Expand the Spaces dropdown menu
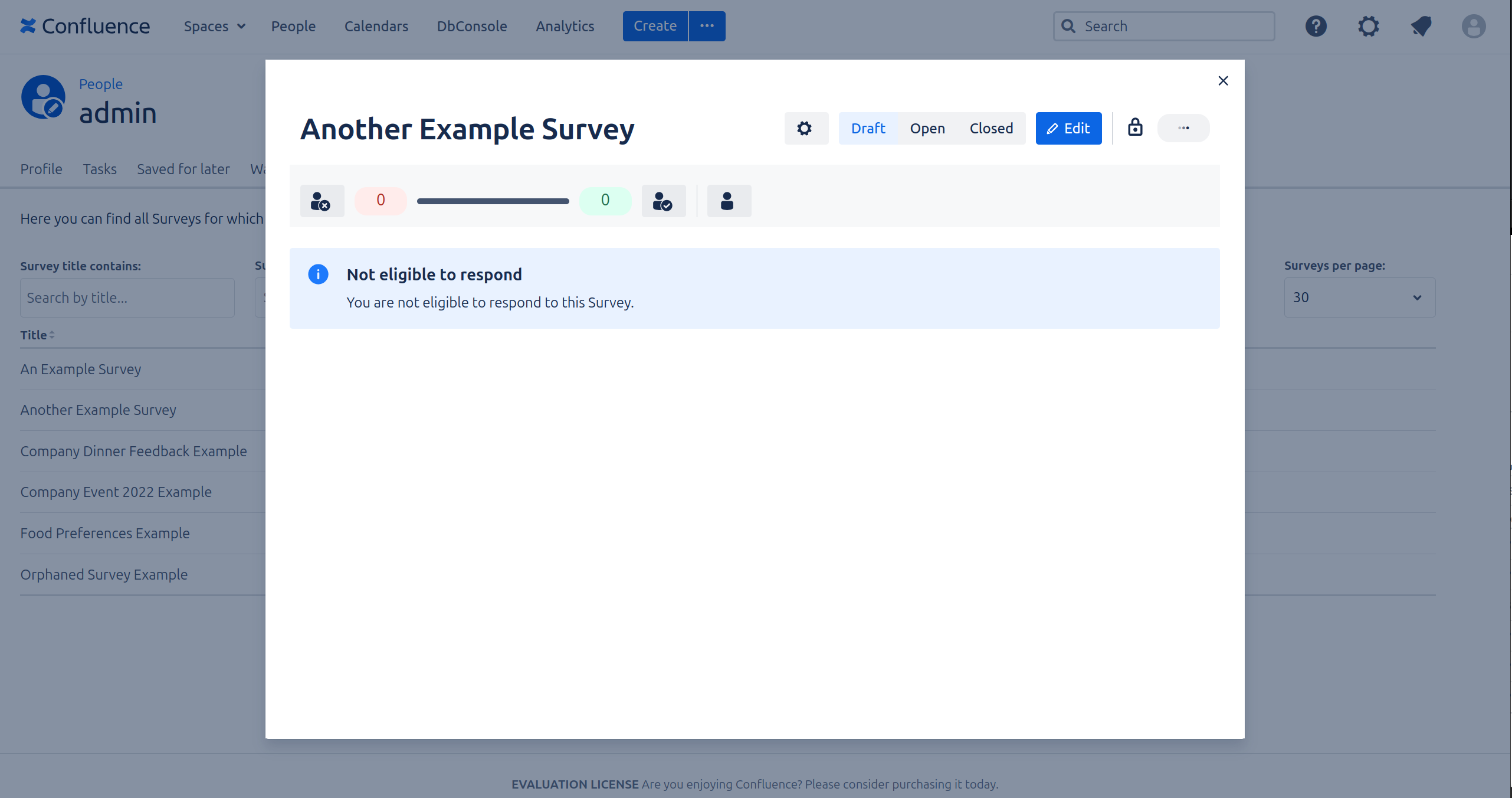The image size is (1512, 798). tap(214, 27)
